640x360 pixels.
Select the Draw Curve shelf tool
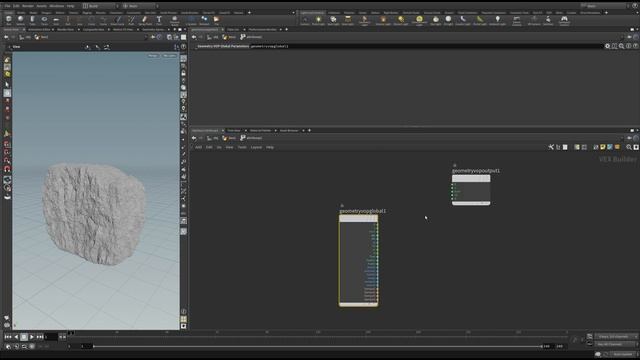point(118,20)
